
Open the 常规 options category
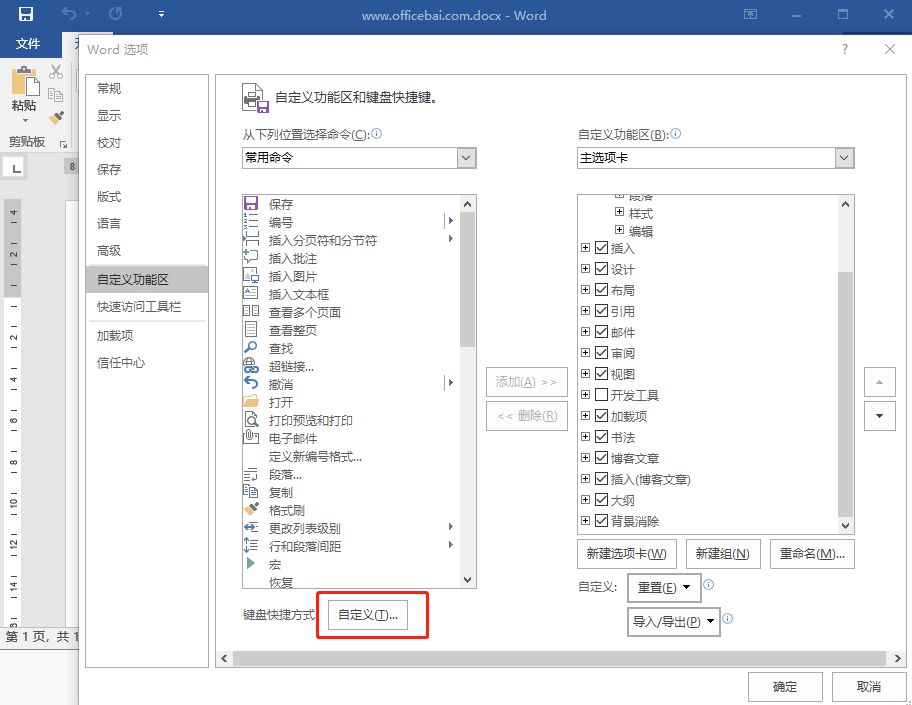pos(147,88)
